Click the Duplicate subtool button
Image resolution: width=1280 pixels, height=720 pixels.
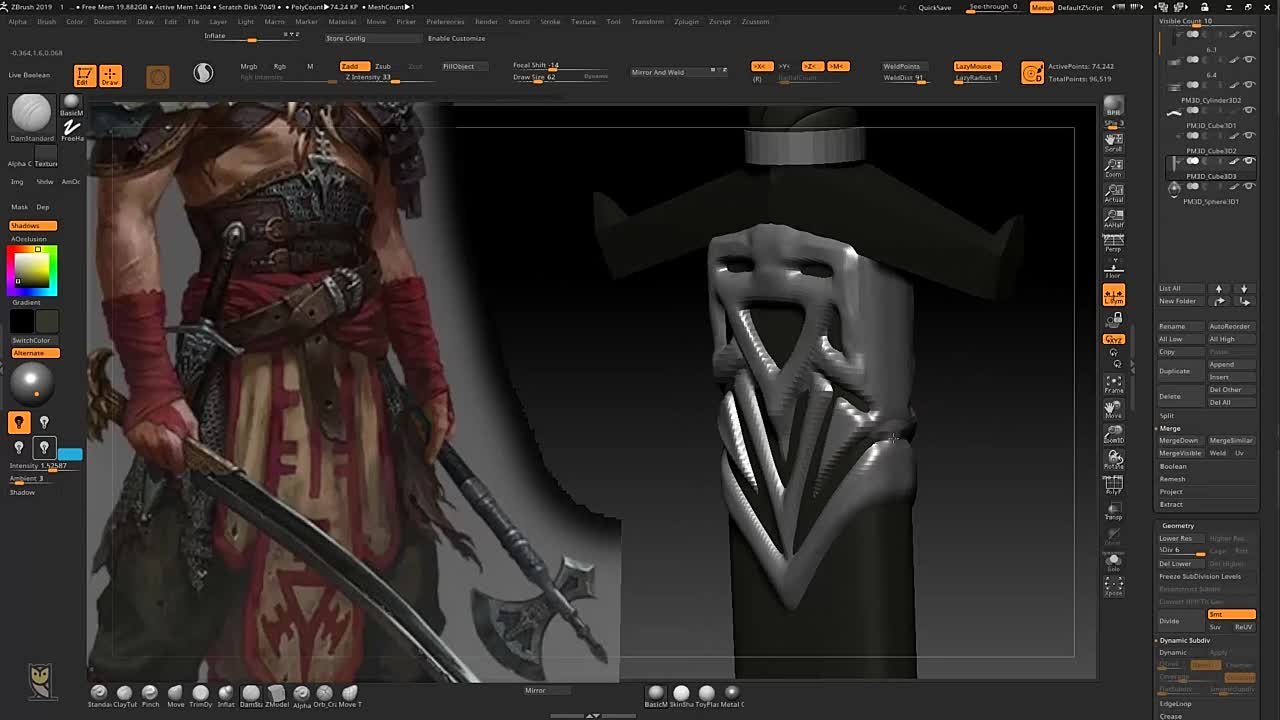pyautogui.click(x=1181, y=371)
